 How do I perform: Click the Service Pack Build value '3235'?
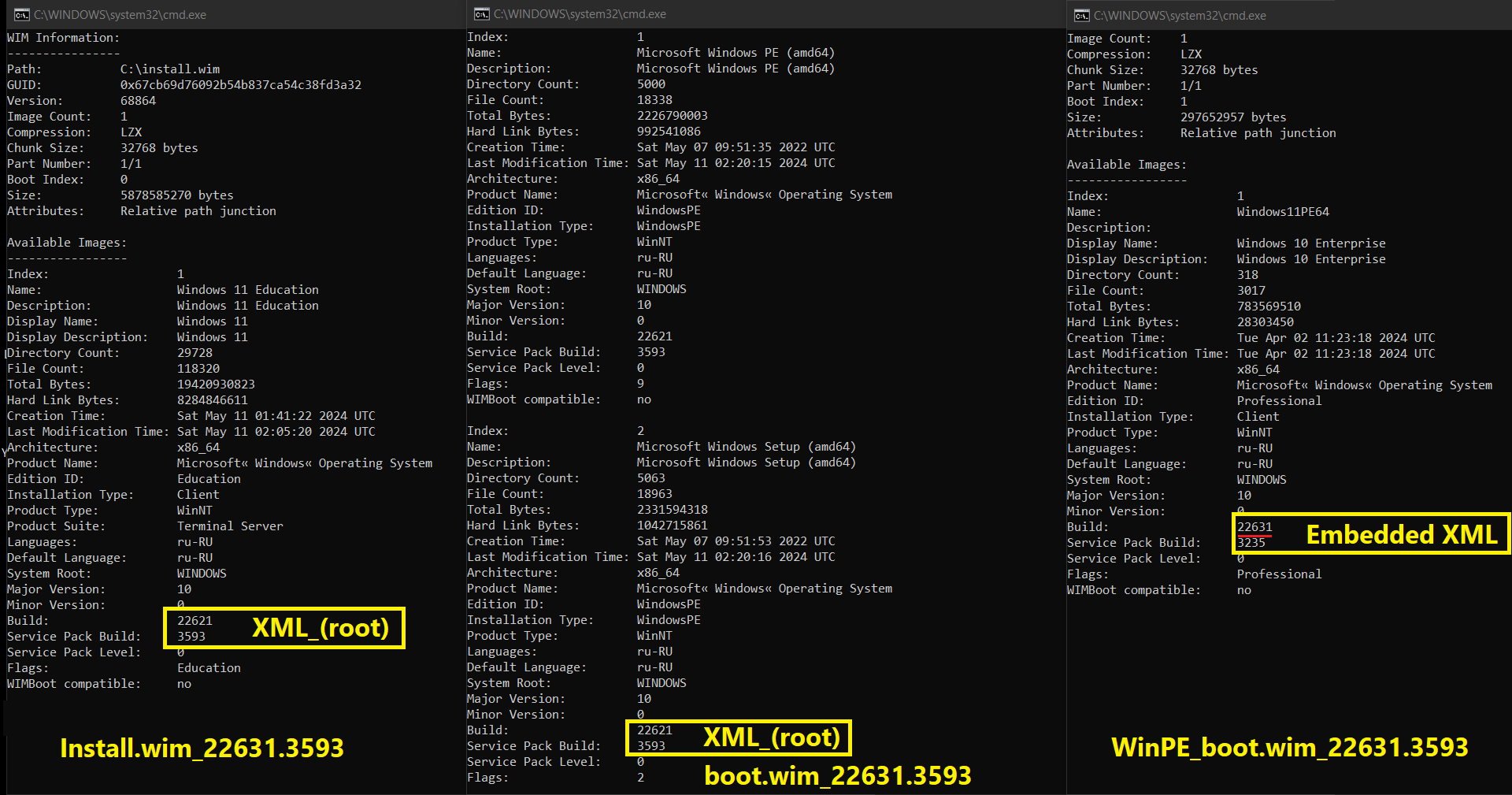click(1251, 543)
